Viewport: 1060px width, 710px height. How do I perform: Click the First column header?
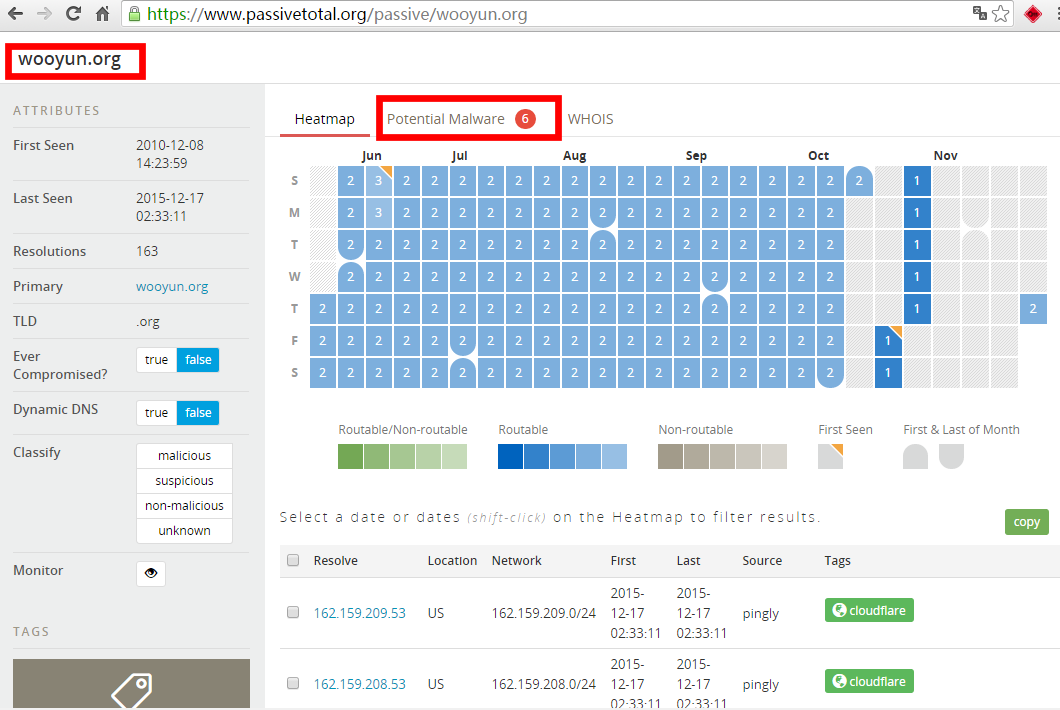(x=623, y=561)
